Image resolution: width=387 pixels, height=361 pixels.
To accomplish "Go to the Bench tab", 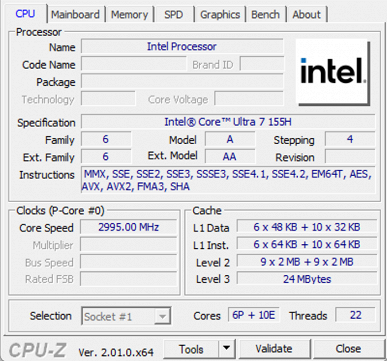I will click(266, 15).
